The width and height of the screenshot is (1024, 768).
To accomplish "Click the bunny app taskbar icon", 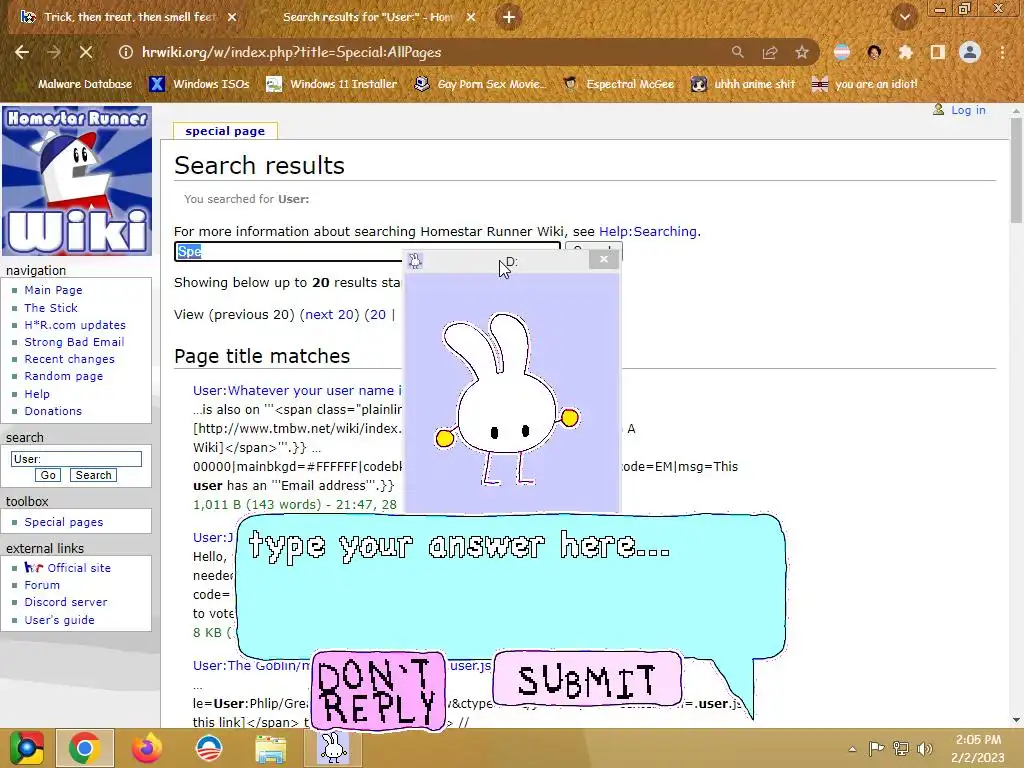I will click(333, 748).
